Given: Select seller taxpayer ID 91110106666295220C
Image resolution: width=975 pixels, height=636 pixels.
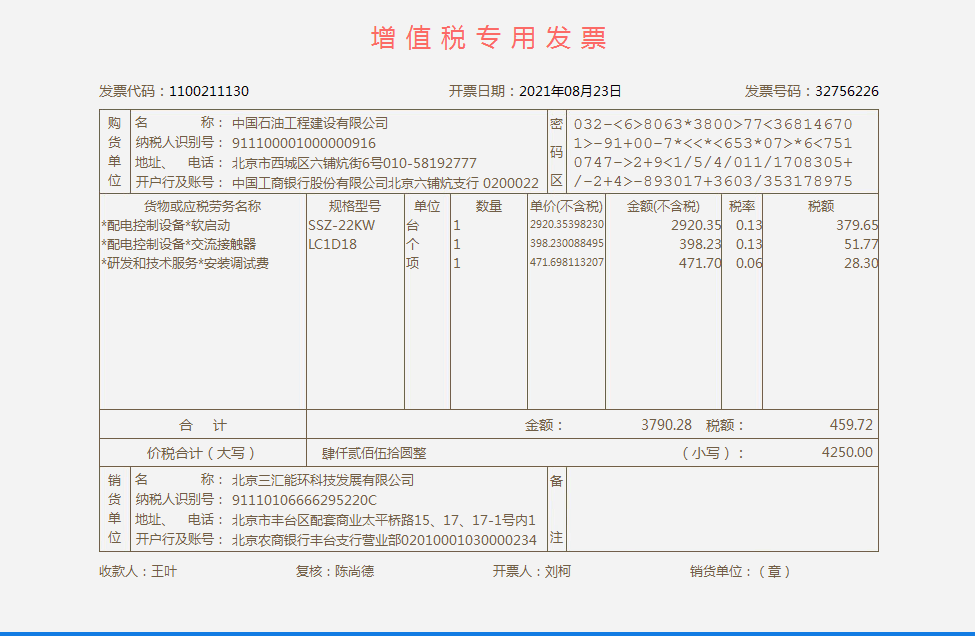Looking at the screenshot, I should pyautogui.click(x=305, y=500).
